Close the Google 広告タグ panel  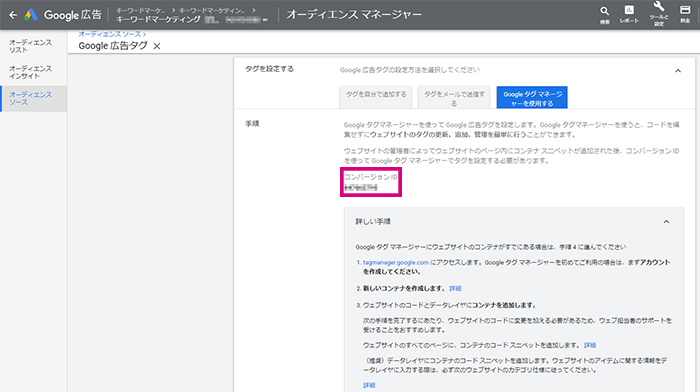click(x=157, y=46)
